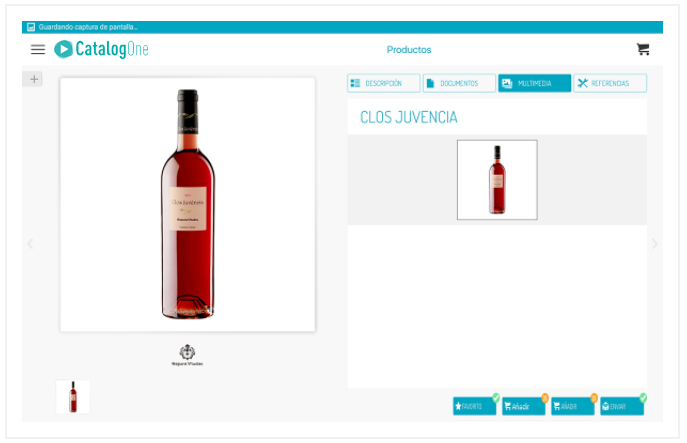Open the shopping cart
This screenshot has height=443, width=687.
(x=643, y=49)
